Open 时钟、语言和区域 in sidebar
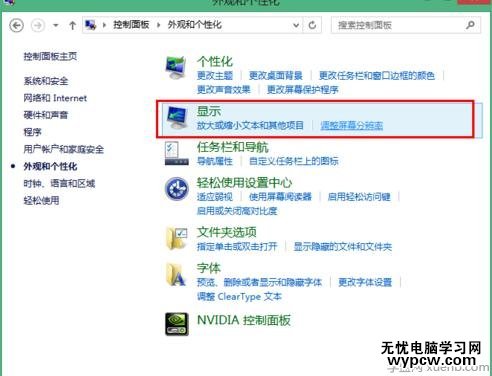 pyautogui.click(x=59, y=183)
